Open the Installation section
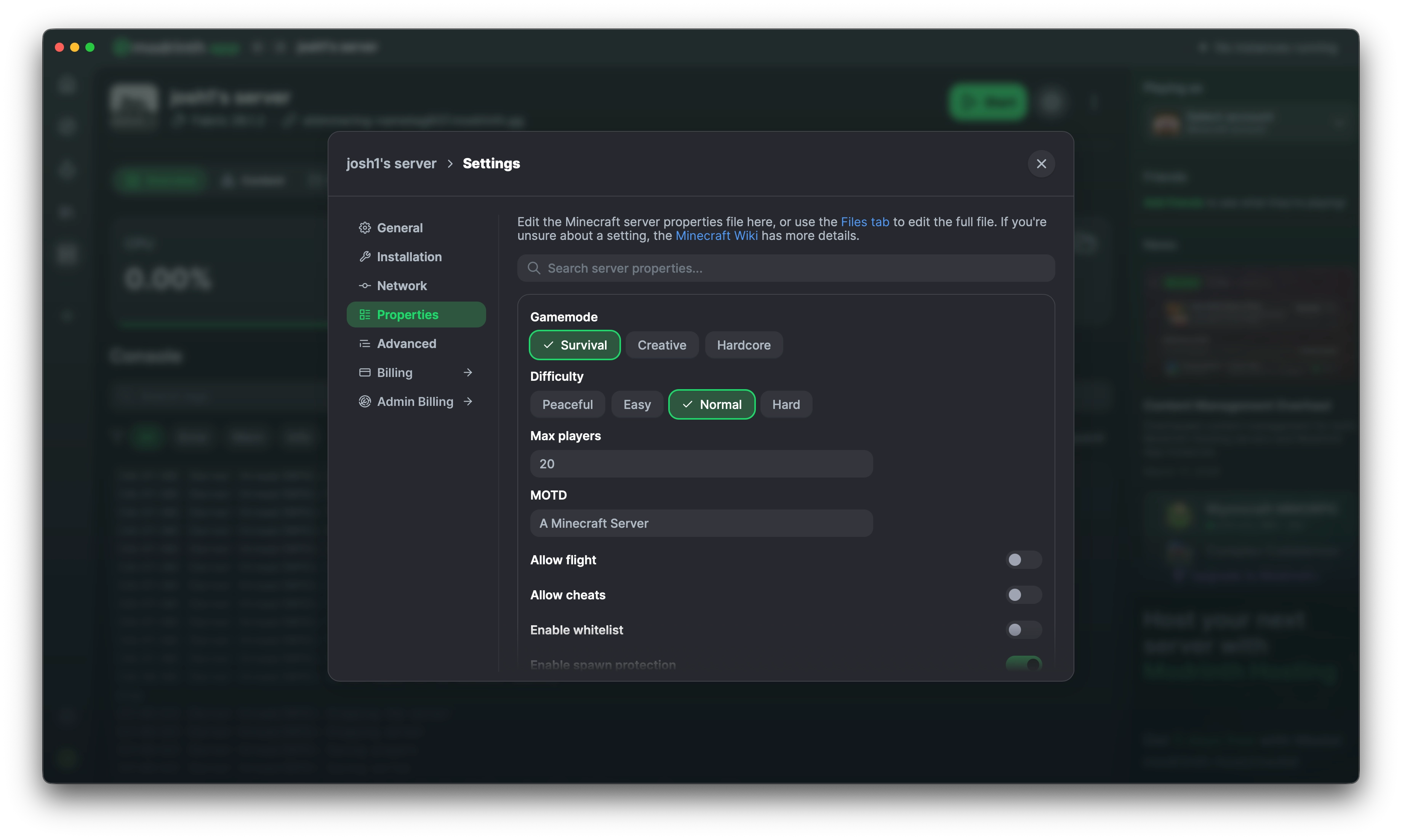 coord(416,256)
